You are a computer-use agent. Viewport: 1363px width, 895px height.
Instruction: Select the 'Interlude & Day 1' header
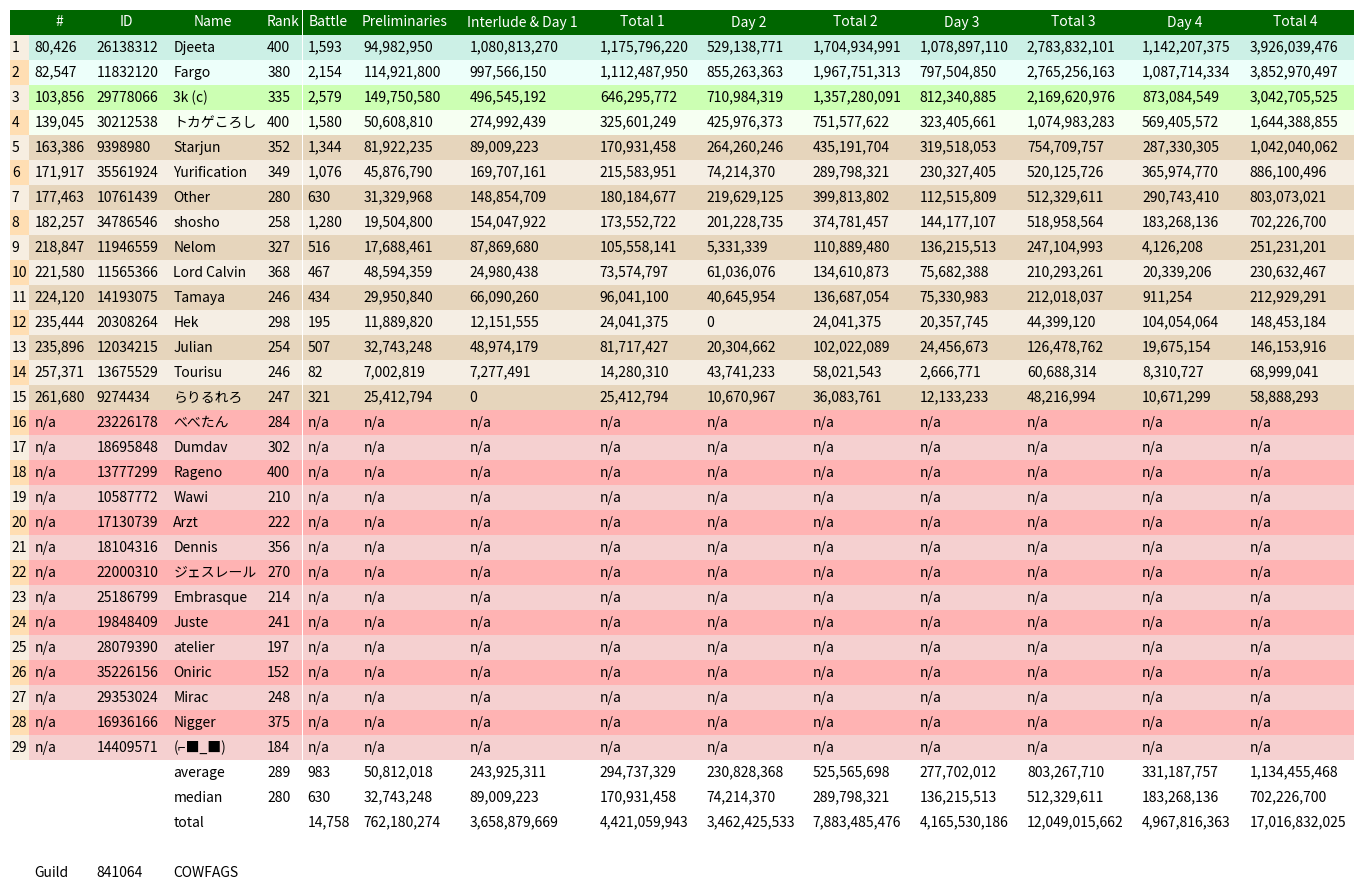coord(522,21)
